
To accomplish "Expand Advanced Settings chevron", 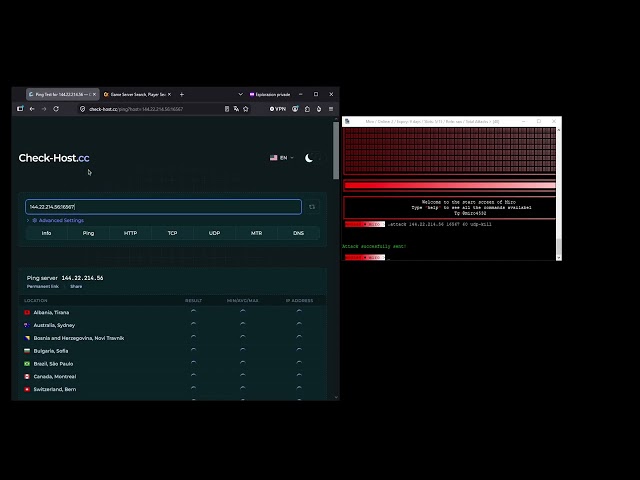I will 28,220.
